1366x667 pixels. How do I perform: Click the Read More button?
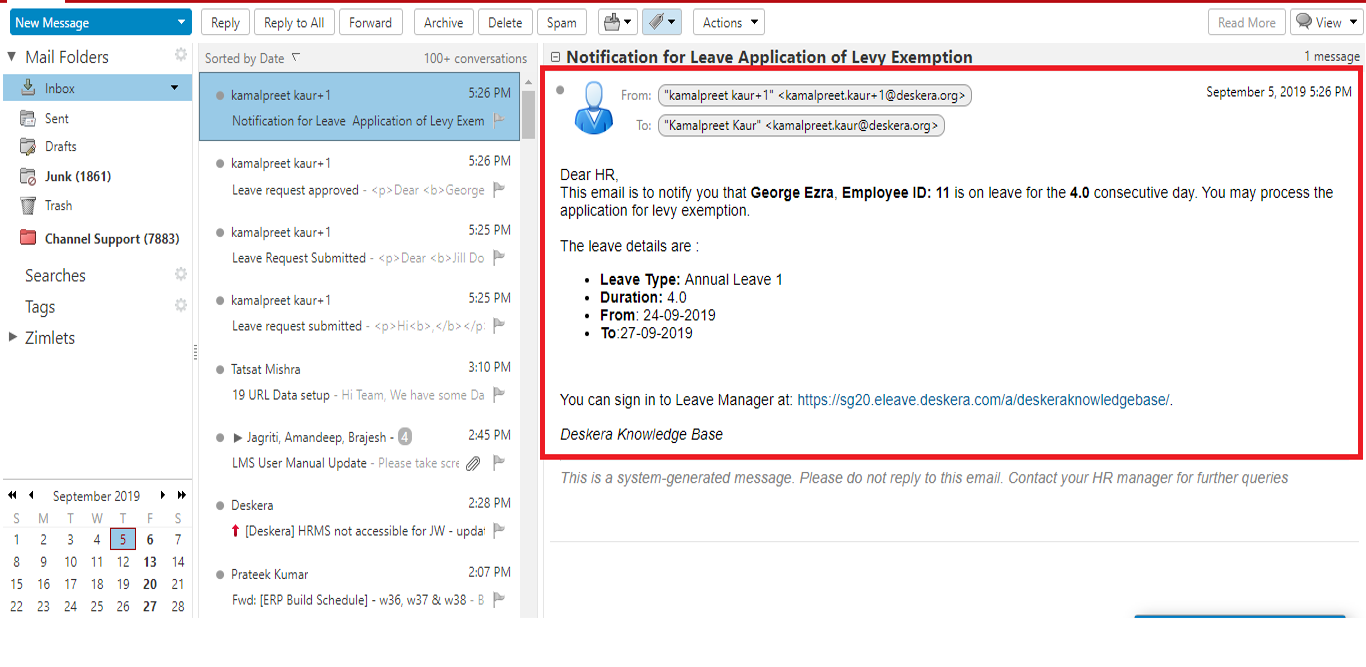click(x=1246, y=22)
